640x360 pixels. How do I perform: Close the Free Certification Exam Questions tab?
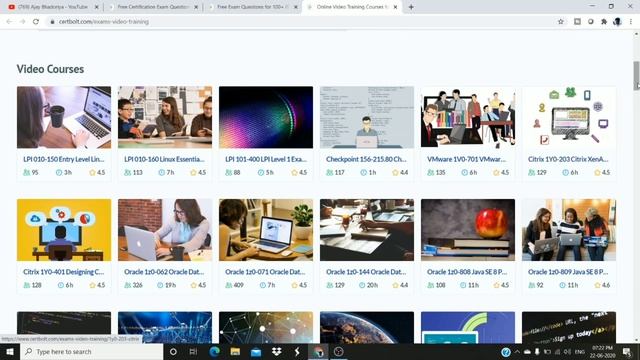pos(196,7)
